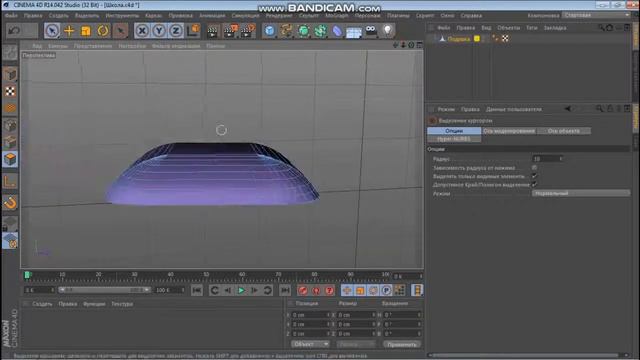Open the deformer (purple capsule) icon
The height and width of the screenshot is (360, 640).
[337, 31]
